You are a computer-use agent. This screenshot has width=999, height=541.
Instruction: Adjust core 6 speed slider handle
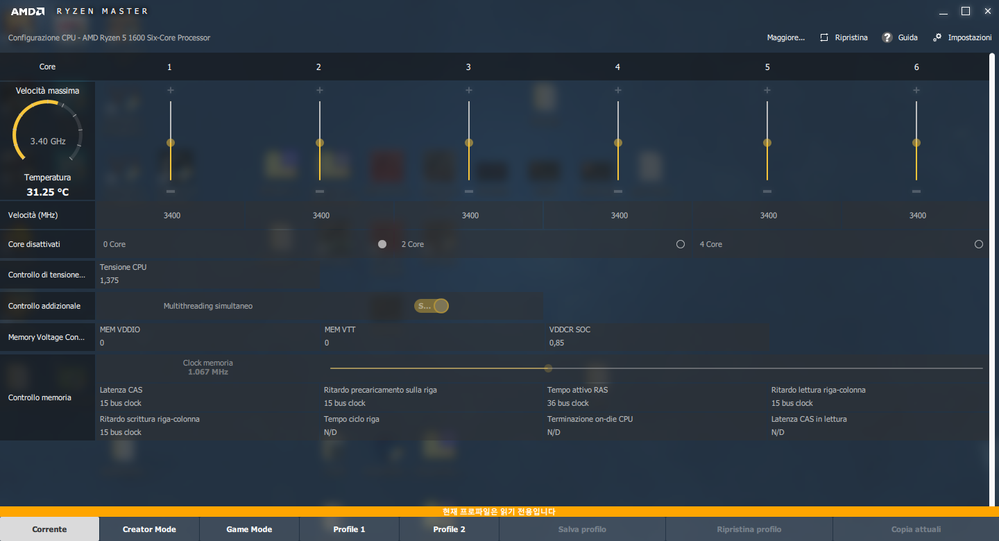(x=916, y=143)
